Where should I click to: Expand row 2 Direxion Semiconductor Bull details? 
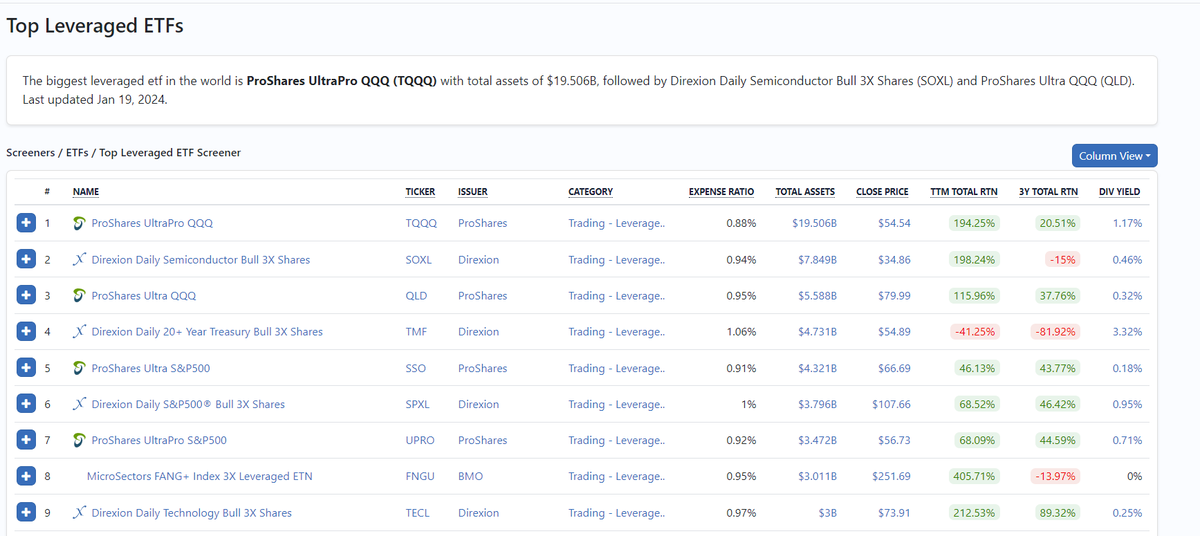pyautogui.click(x=26, y=259)
